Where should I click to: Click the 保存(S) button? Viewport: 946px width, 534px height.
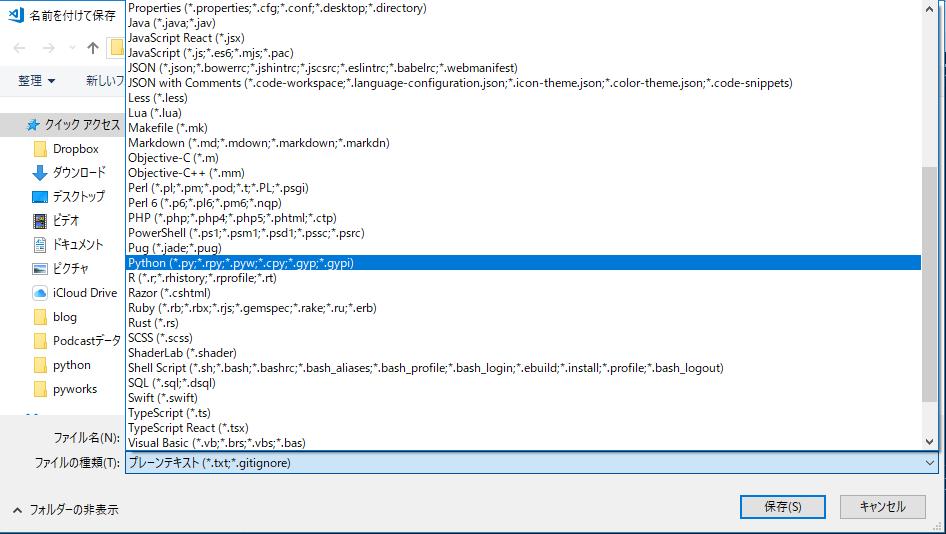(783, 507)
